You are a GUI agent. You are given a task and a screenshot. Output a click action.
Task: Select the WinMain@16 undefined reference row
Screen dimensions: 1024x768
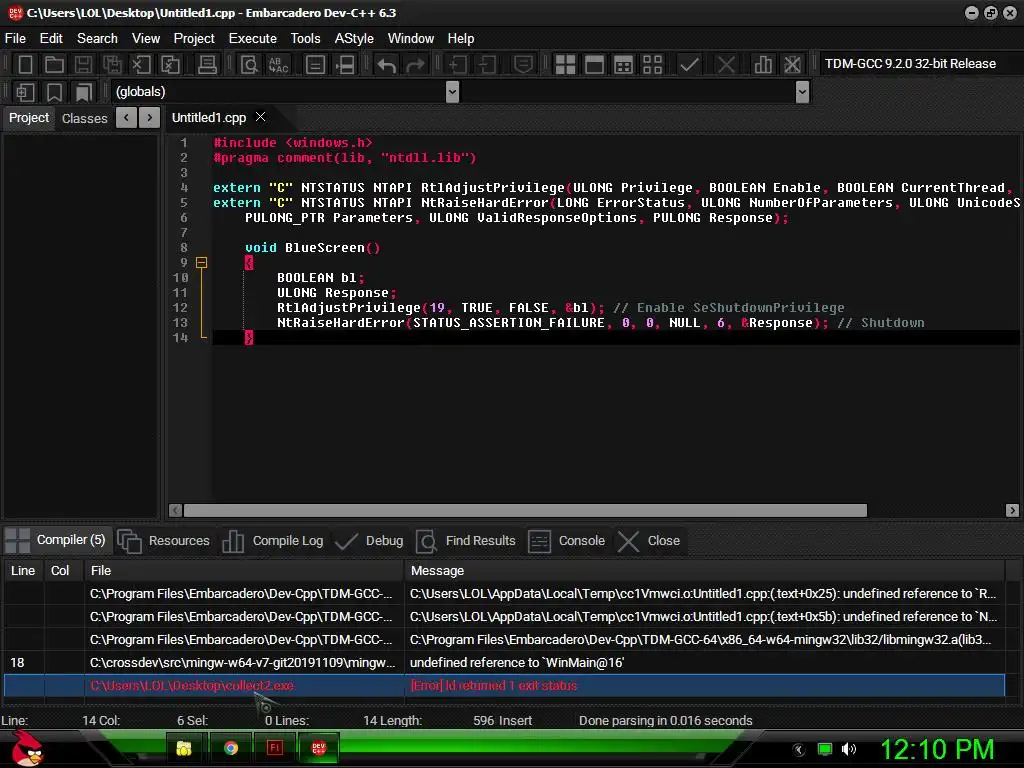tap(504, 662)
